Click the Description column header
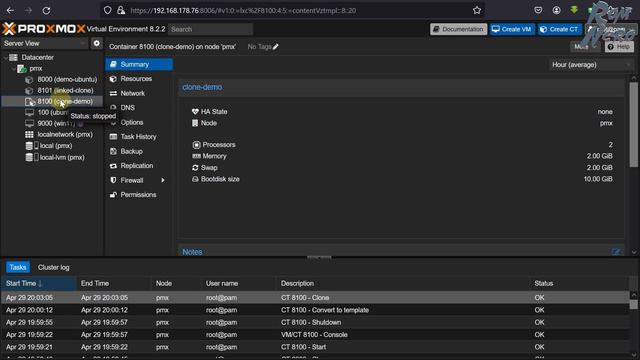This screenshot has height=360, width=640. point(403,283)
